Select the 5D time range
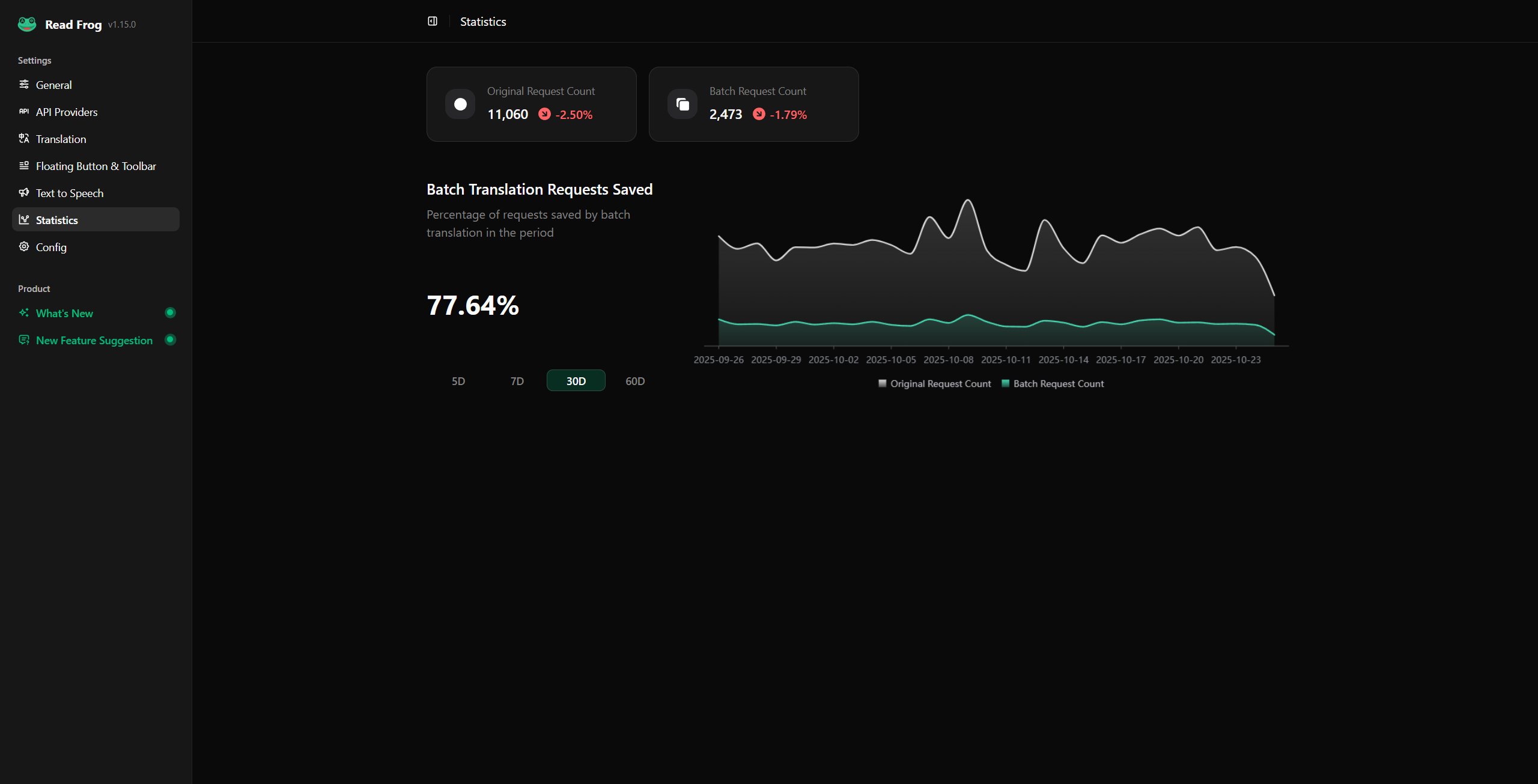1538x784 pixels. [x=458, y=381]
